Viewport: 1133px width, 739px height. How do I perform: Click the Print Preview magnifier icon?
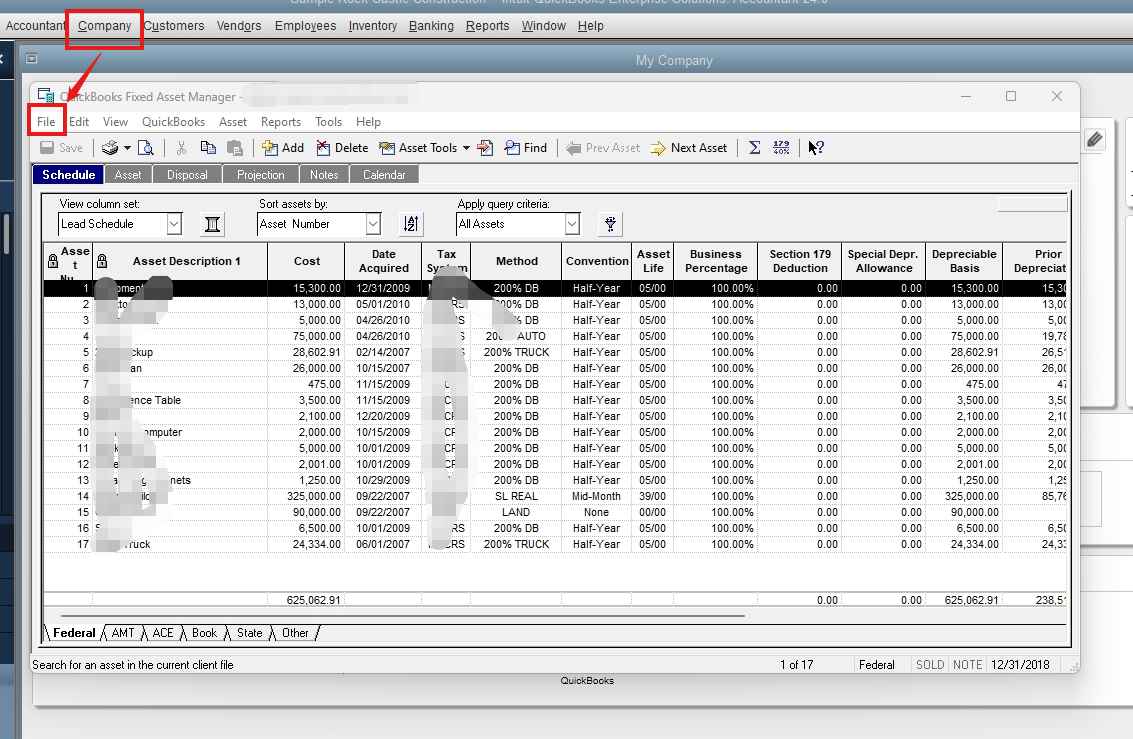coord(146,148)
